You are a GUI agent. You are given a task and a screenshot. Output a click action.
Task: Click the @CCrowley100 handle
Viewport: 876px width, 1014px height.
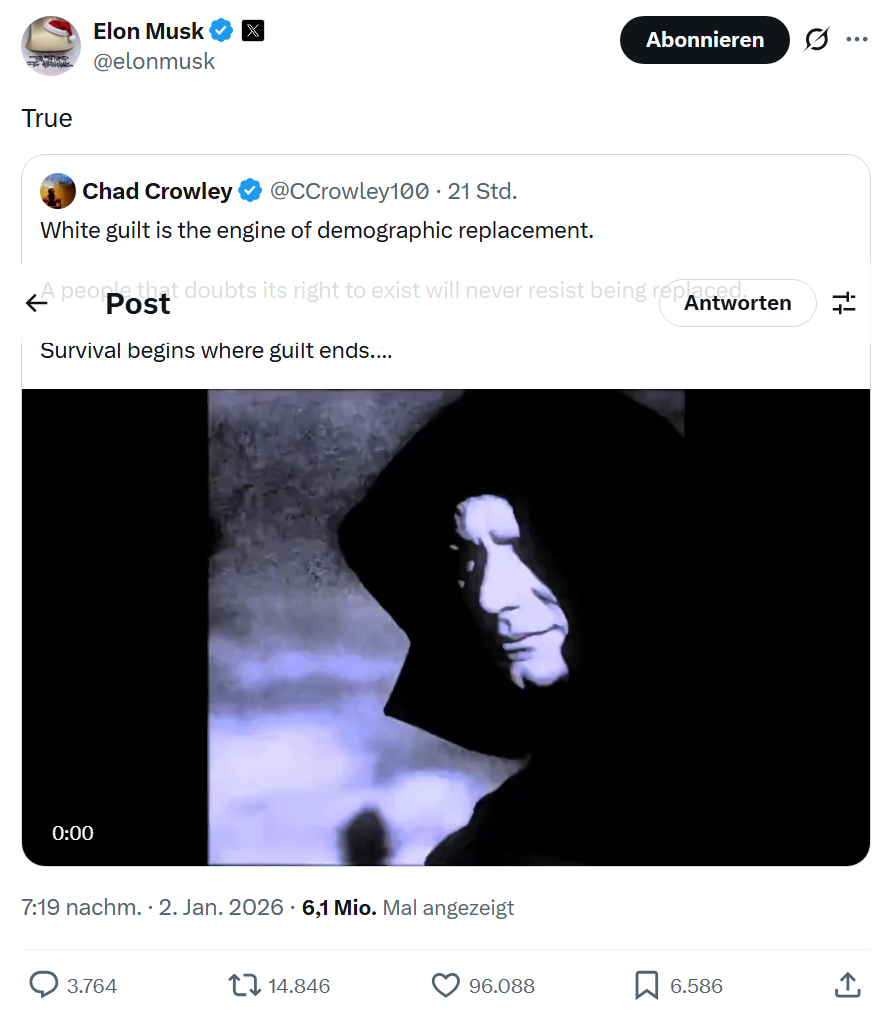pyautogui.click(x=350, y=190)
